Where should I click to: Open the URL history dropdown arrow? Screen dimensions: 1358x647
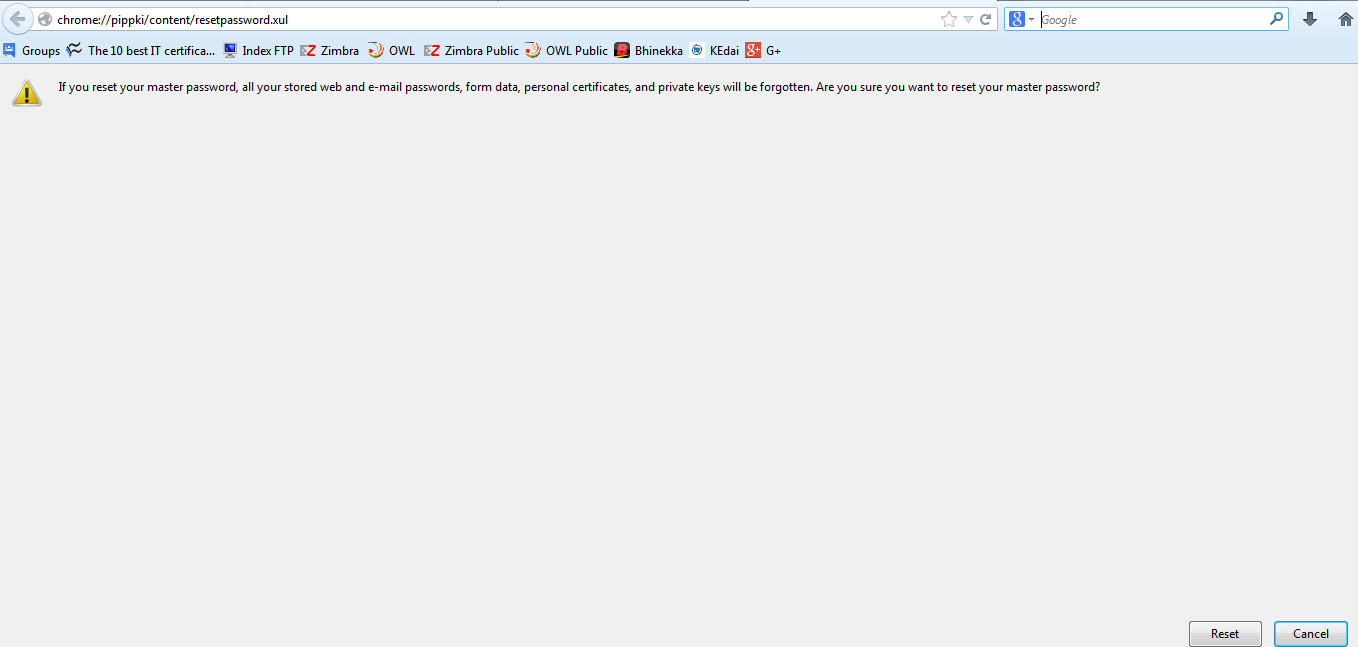tap(968, 19)
